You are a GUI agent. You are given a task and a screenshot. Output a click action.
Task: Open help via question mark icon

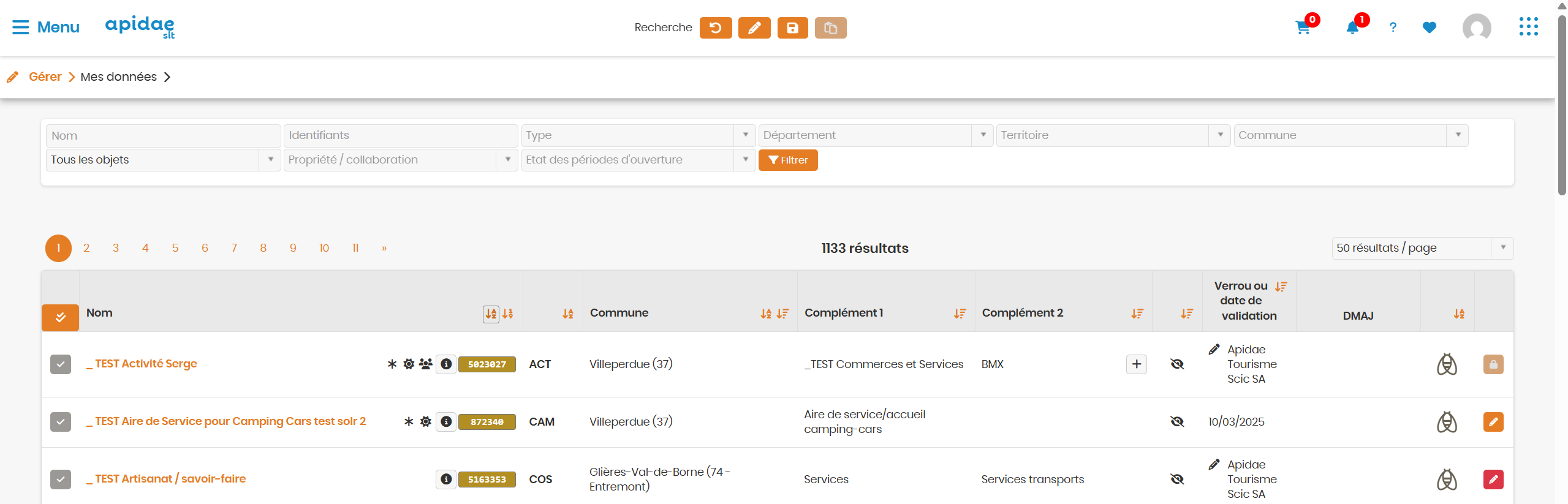click(x=1393, y=28)
